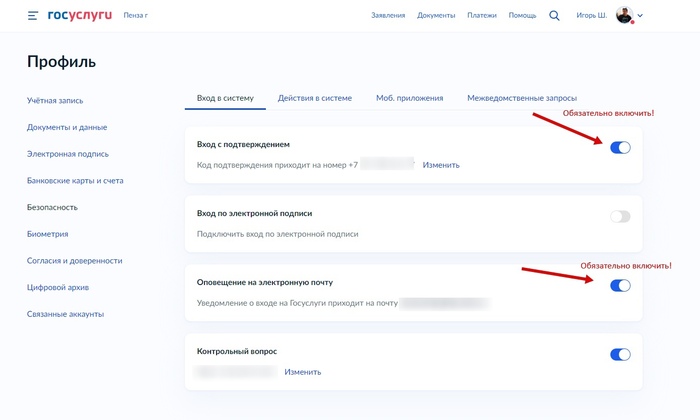Image resolution: width=700 pixels, height=420 pixels.
Task: Open Банковские карты и счета sidebar item
Action: coord(75,181)
